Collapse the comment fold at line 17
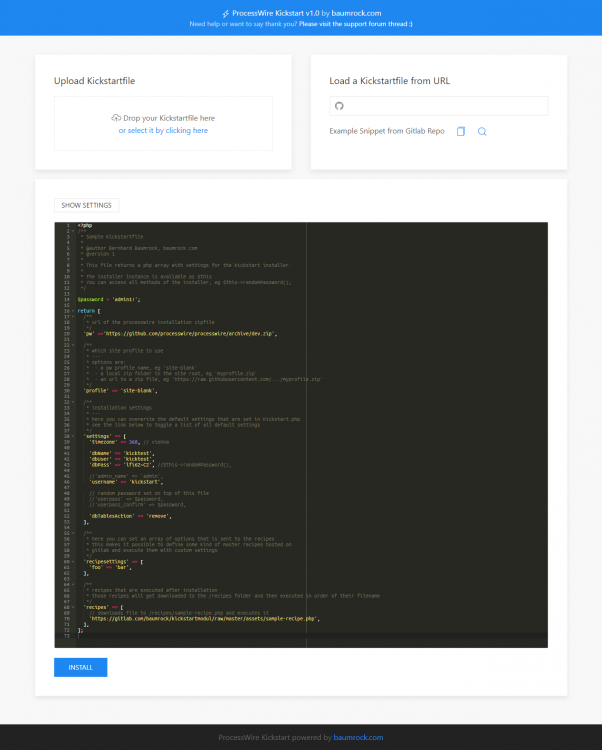Screen dimensions: 602x750 73,317
